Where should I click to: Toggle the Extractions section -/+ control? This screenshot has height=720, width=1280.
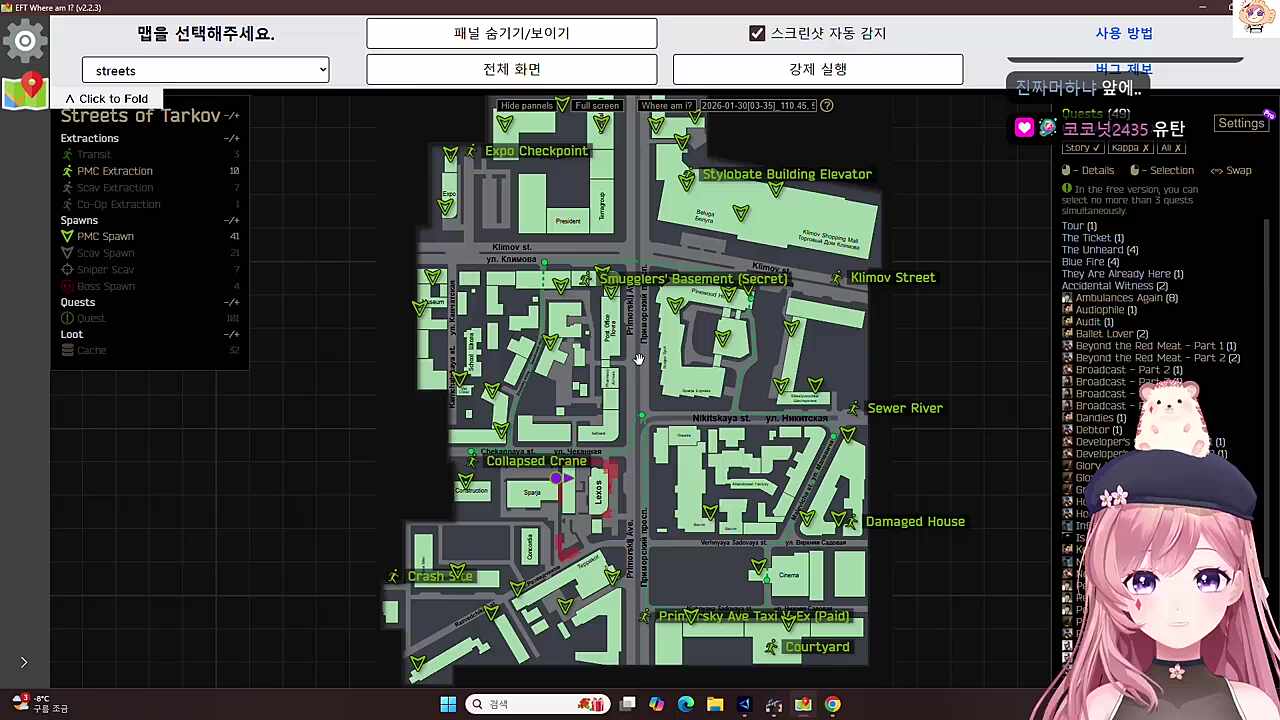(231, 138)
